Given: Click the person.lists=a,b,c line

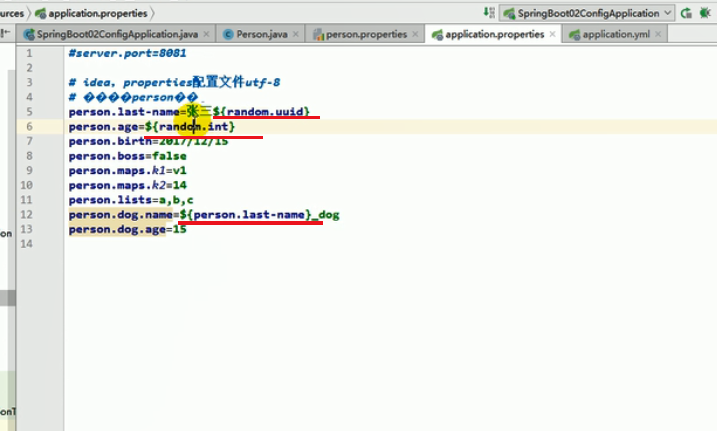Looking at the screenshot, I should tap(131, 200).
